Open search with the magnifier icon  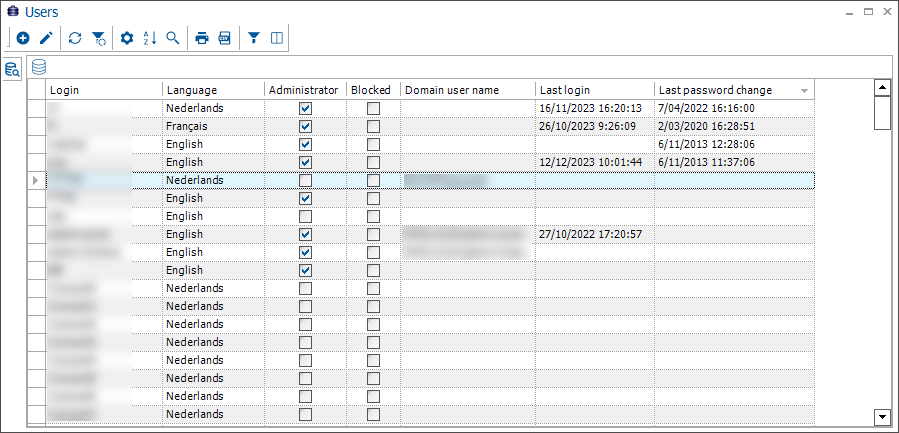click(x=173, y=38)
